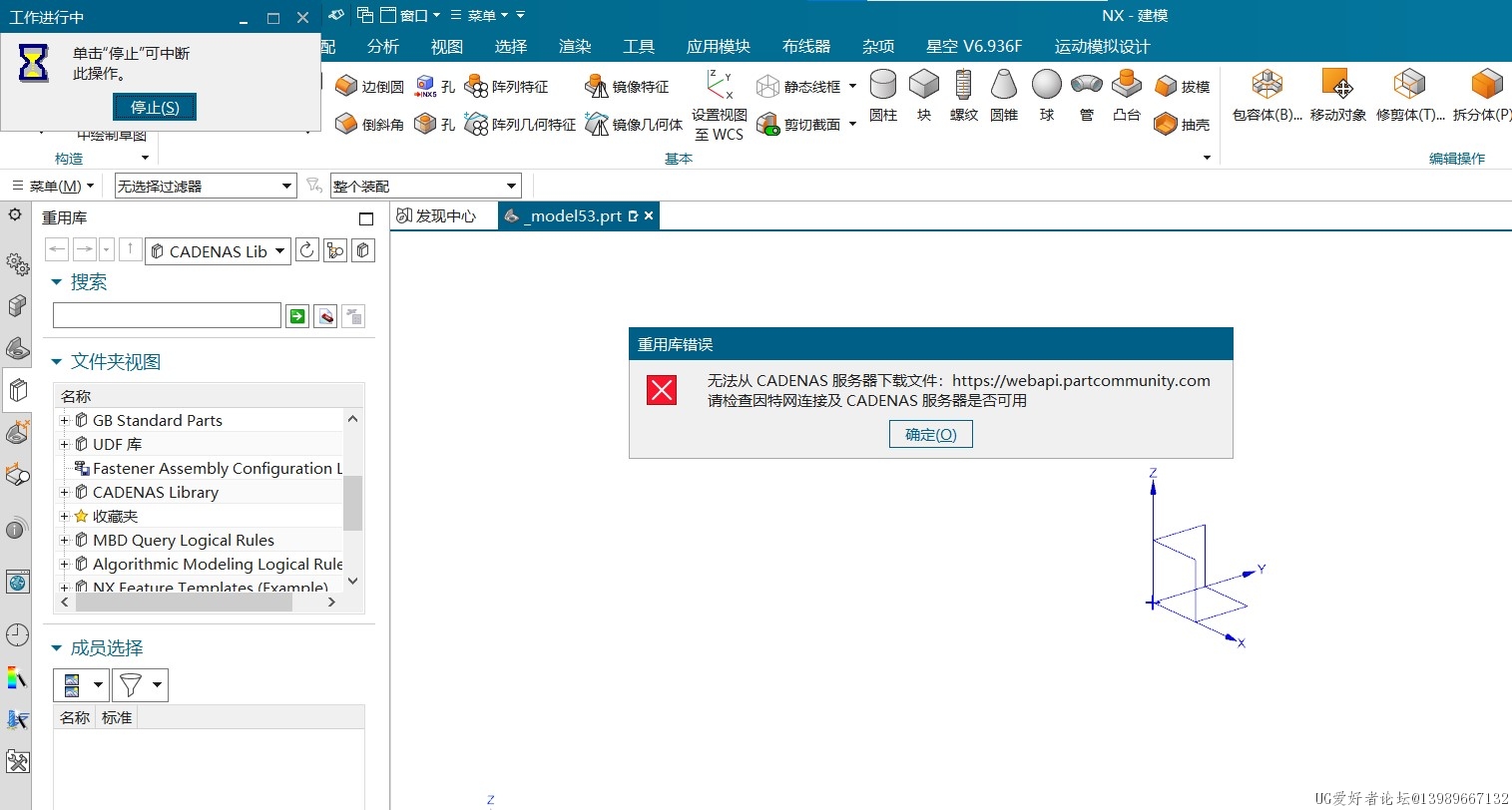Open the Bounding Body (包容体) tool
Screen dimensions: 1512x810
[x=1267, y=97]
